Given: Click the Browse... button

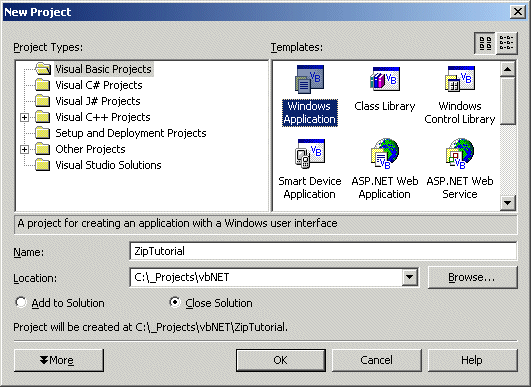Looking at the screenshot, I should click(x=472, y=277).
